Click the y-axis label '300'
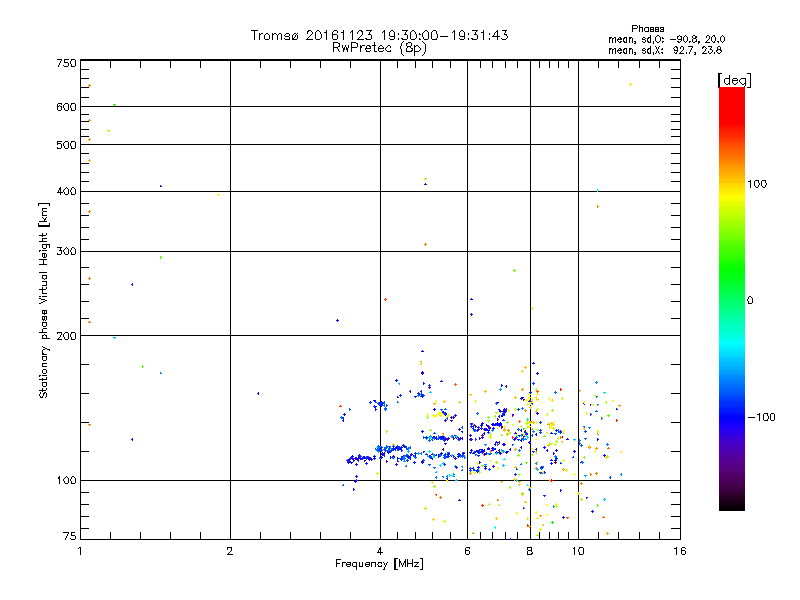 click(66, 252)
